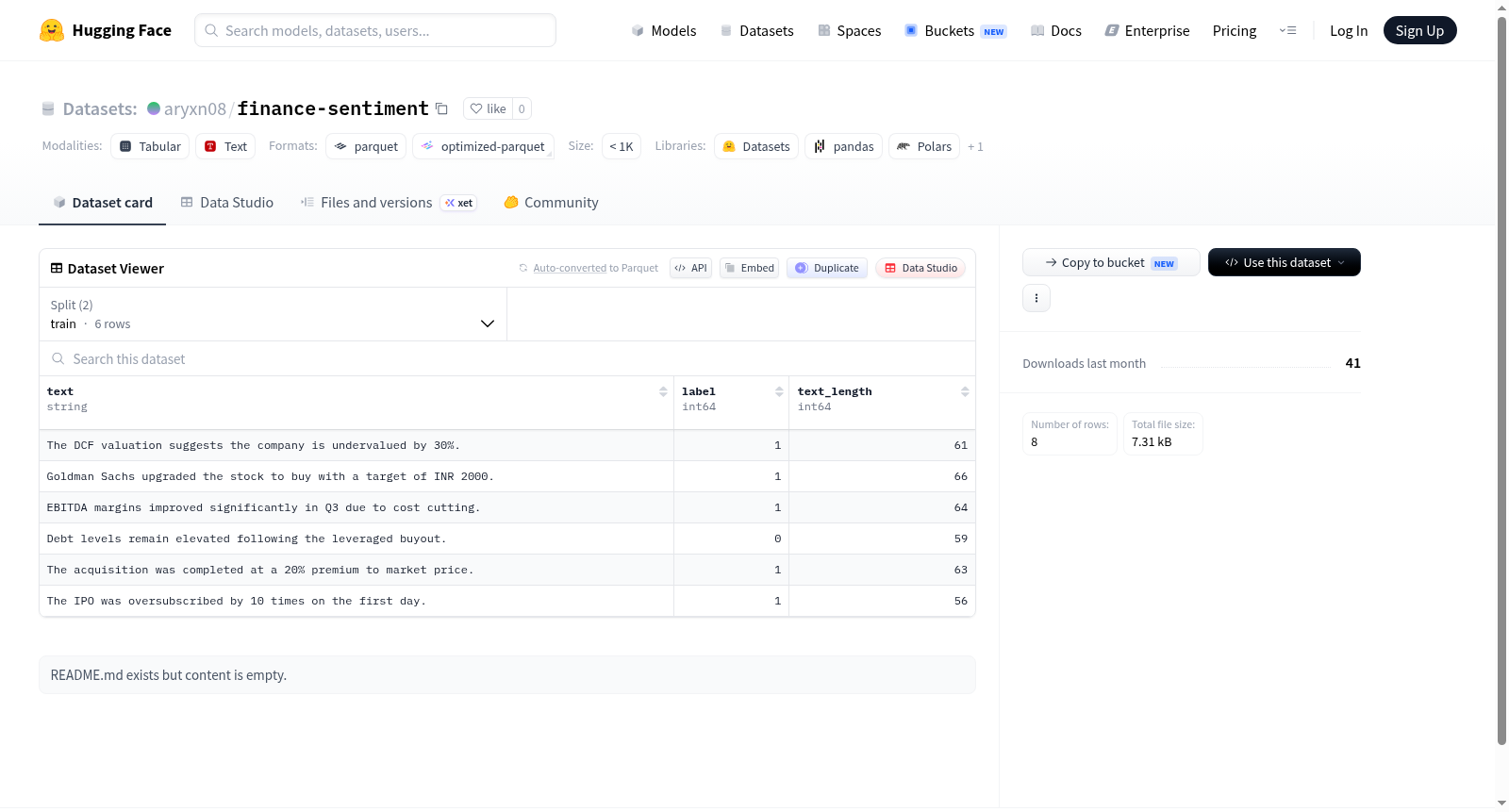Click the Datasets breadcrumb label
Viewport: 1509px width, 812px height.
coord(100,108)
